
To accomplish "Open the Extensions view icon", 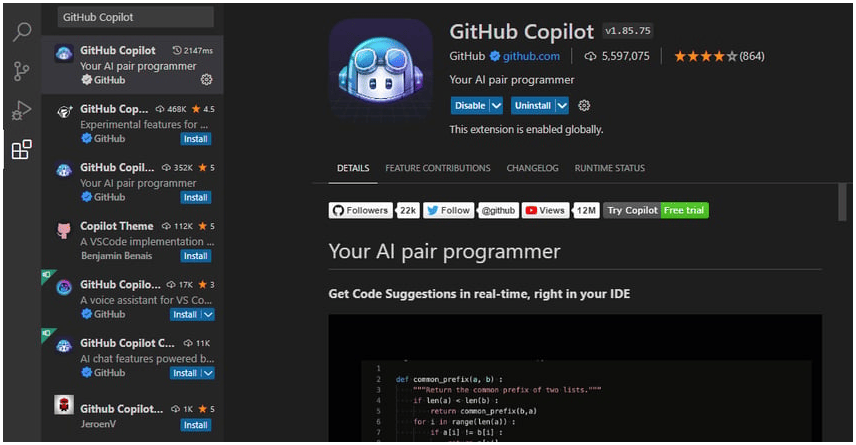I will click(x=22, y=149).
